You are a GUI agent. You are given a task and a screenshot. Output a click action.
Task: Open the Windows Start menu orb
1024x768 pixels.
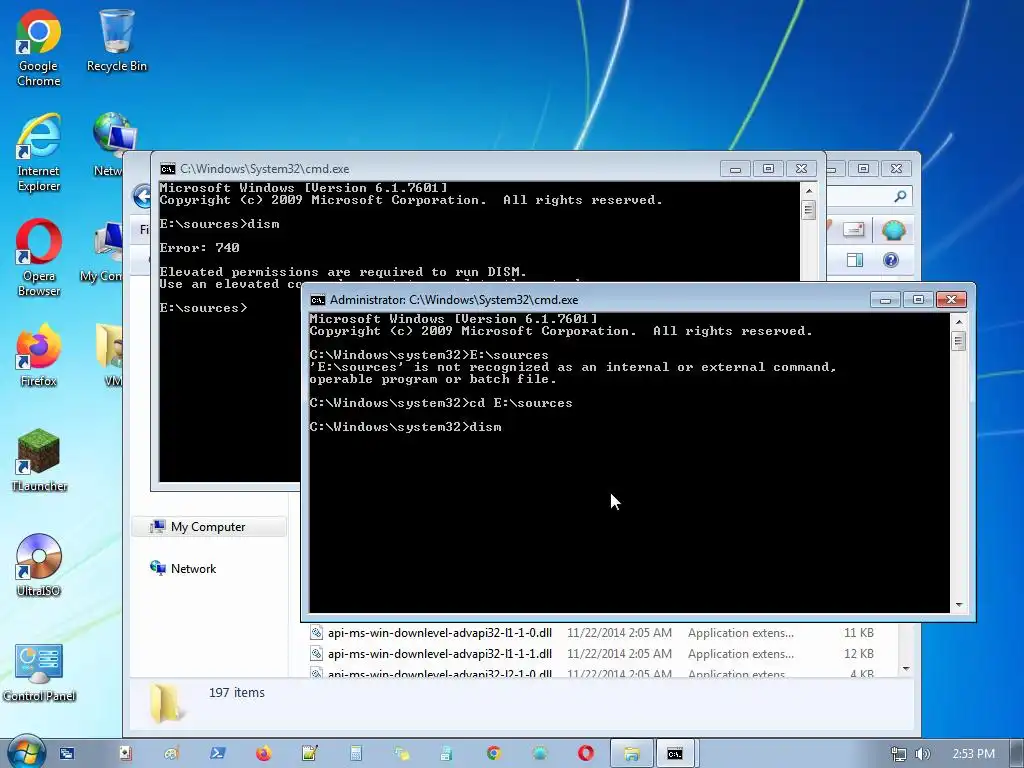[x=25, y=753]
